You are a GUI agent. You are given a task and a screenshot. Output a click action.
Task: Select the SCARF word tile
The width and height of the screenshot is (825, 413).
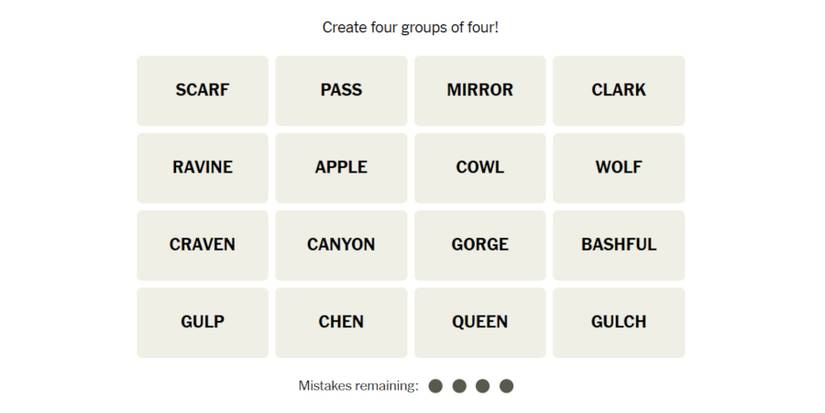coord(202,90)
